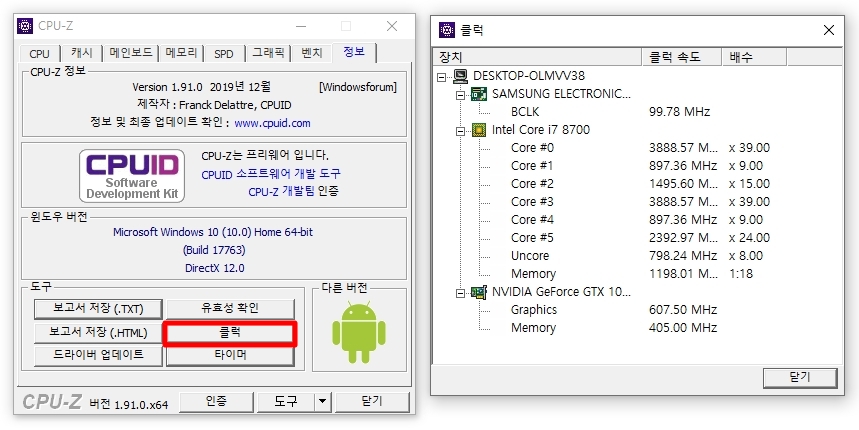This screenshot has width=859, height=430.
Task: Select the Core #5 row
Action: point(532,238)
